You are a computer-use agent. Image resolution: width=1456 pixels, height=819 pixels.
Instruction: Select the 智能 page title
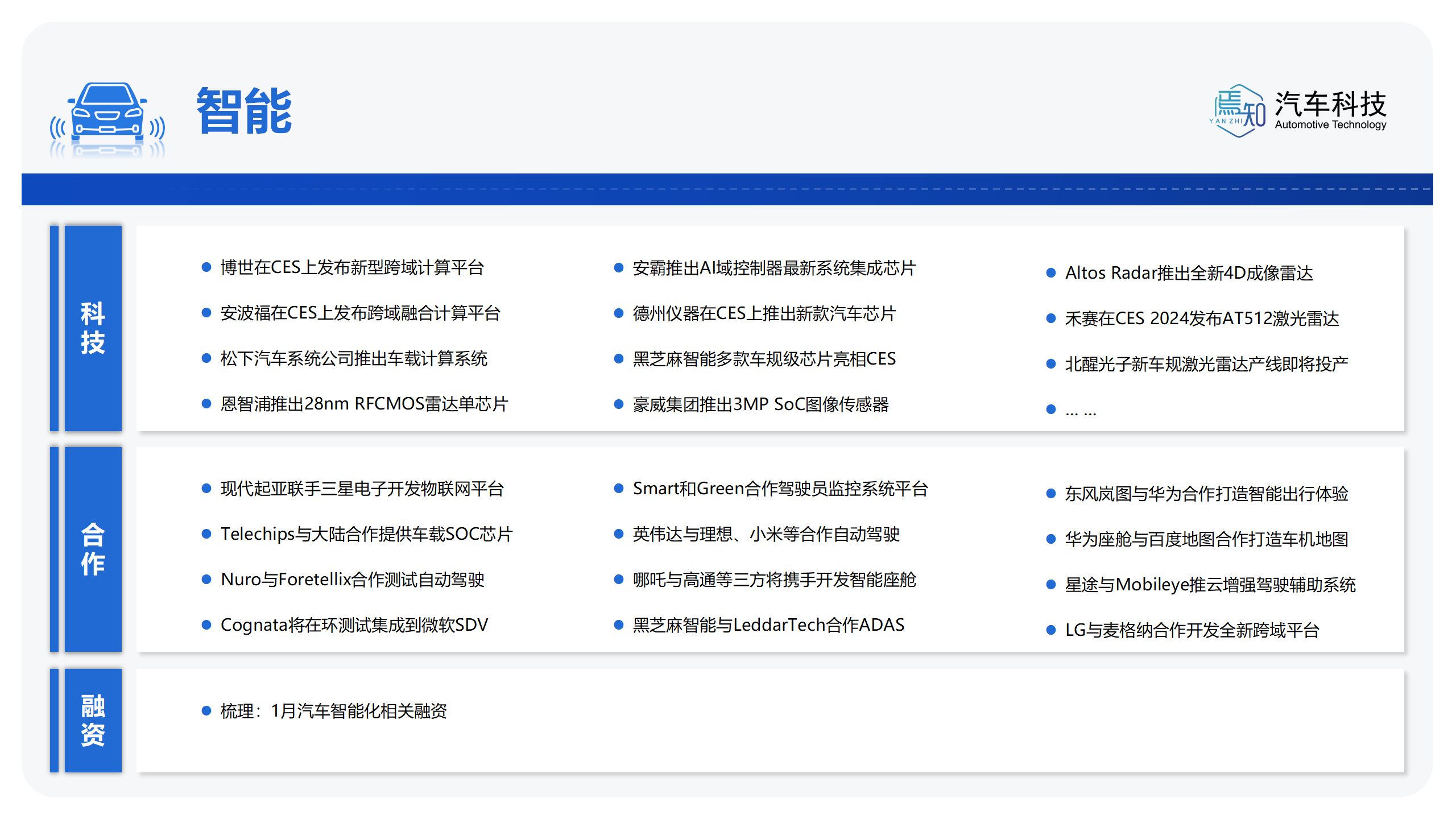tap(245, 111)
